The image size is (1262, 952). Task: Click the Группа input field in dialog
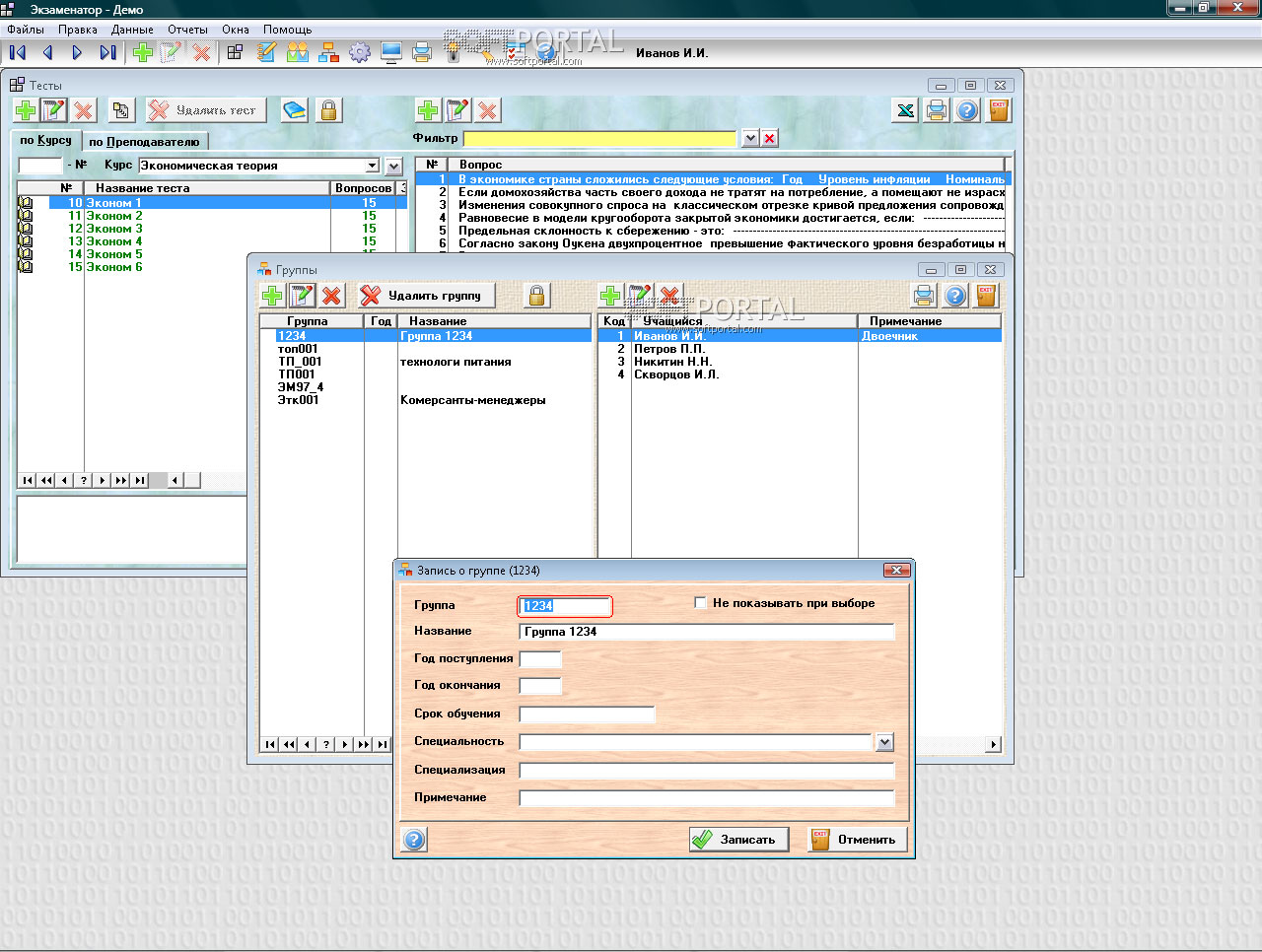pos(565,606)
